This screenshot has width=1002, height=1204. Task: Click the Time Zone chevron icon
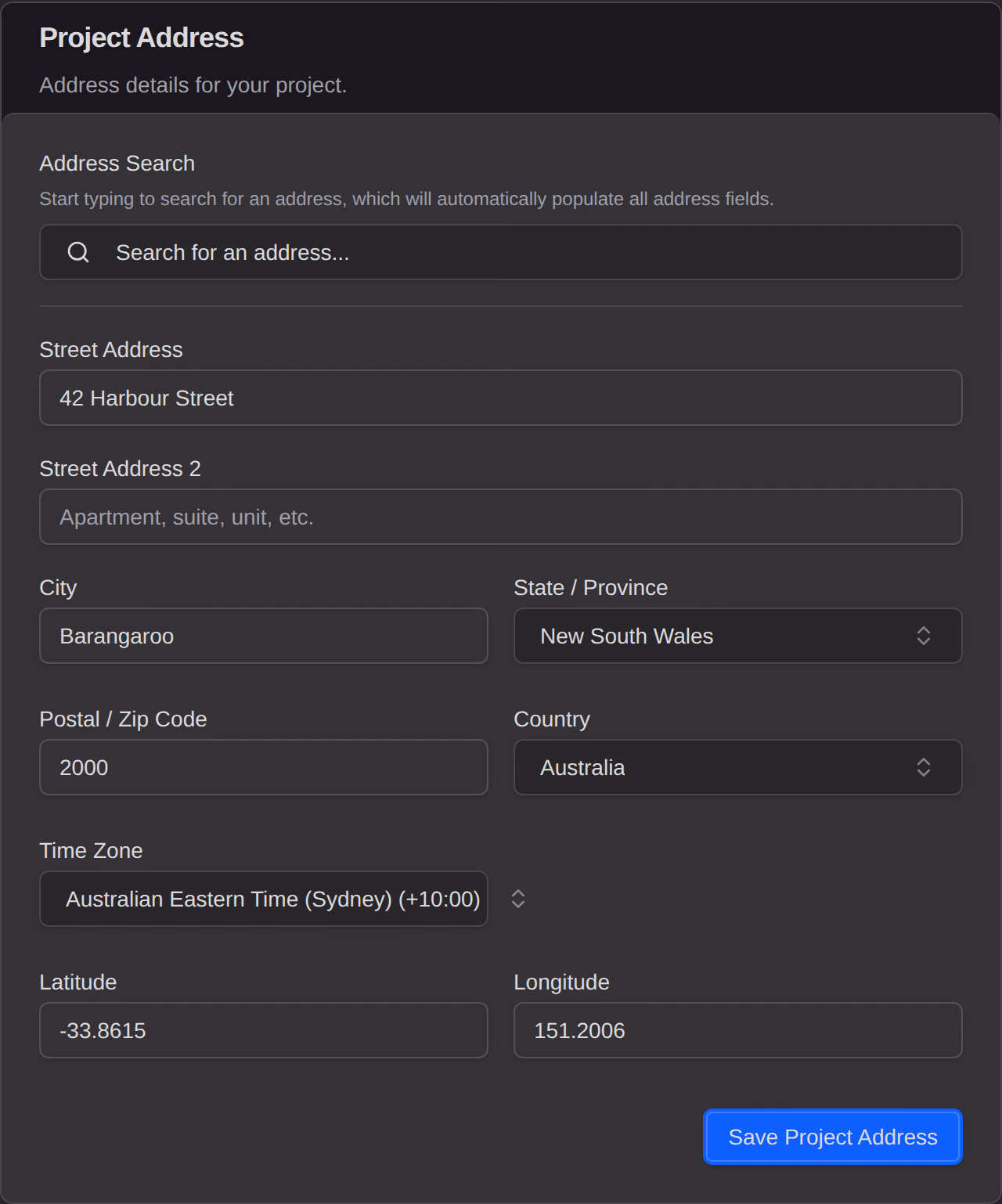pos(518,899)
